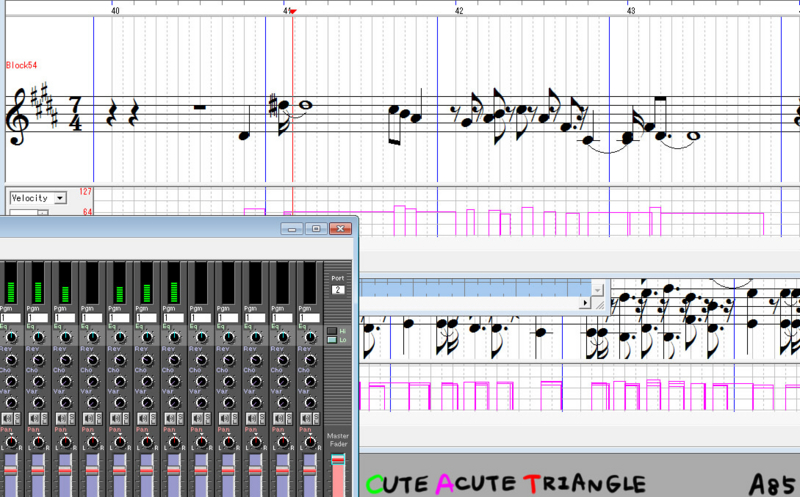Grab the Master Fader handle

click(338, 460)
